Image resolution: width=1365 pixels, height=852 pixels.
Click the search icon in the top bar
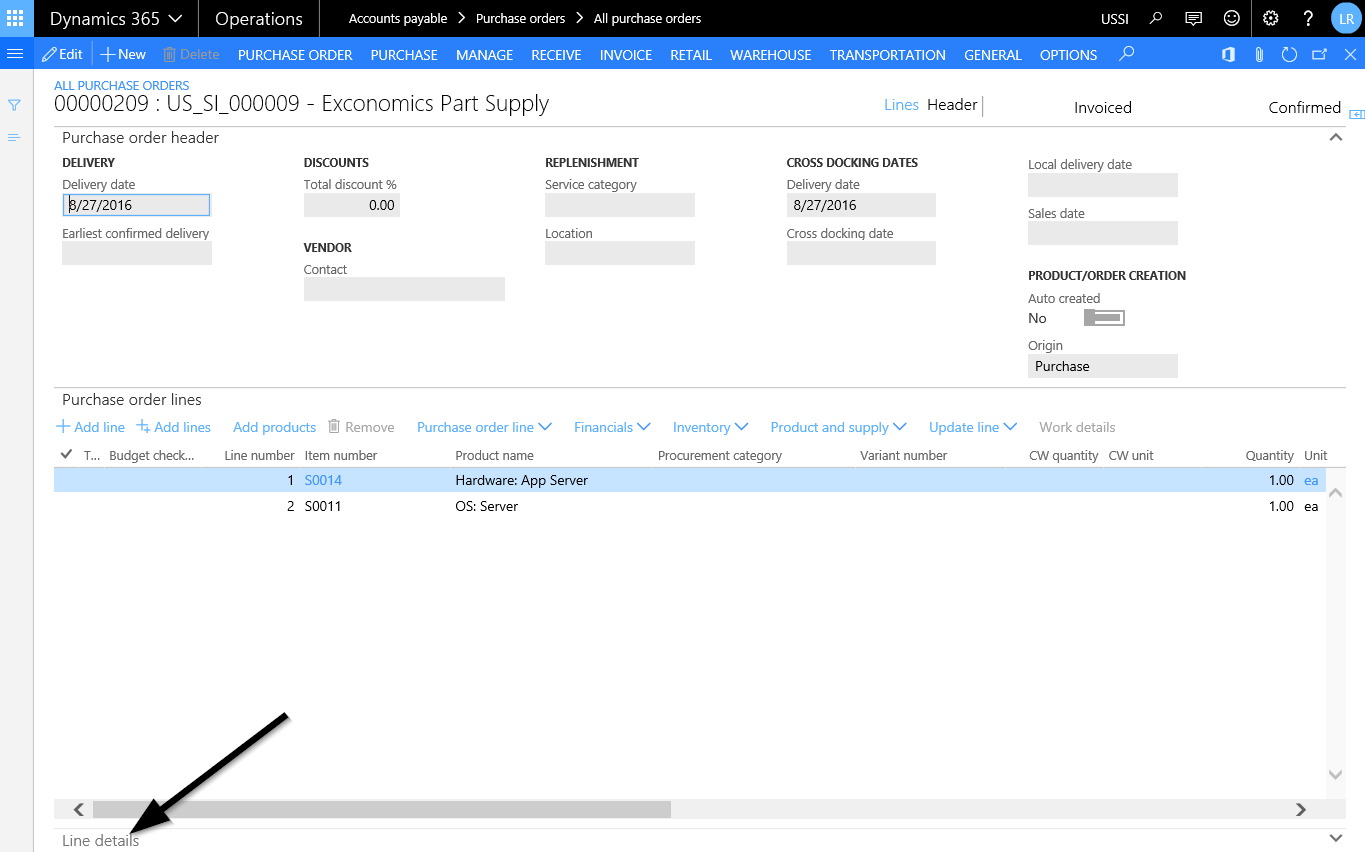click(x=1157, y=18)
